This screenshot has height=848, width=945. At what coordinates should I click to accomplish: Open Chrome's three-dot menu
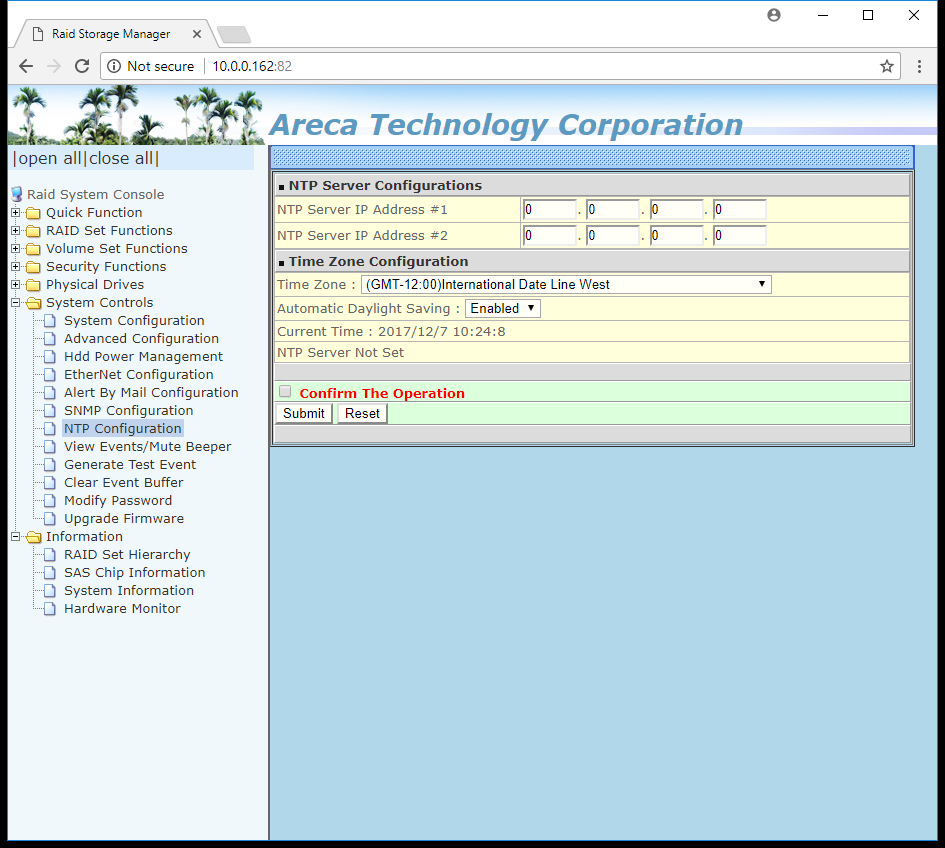click(919, 66)
